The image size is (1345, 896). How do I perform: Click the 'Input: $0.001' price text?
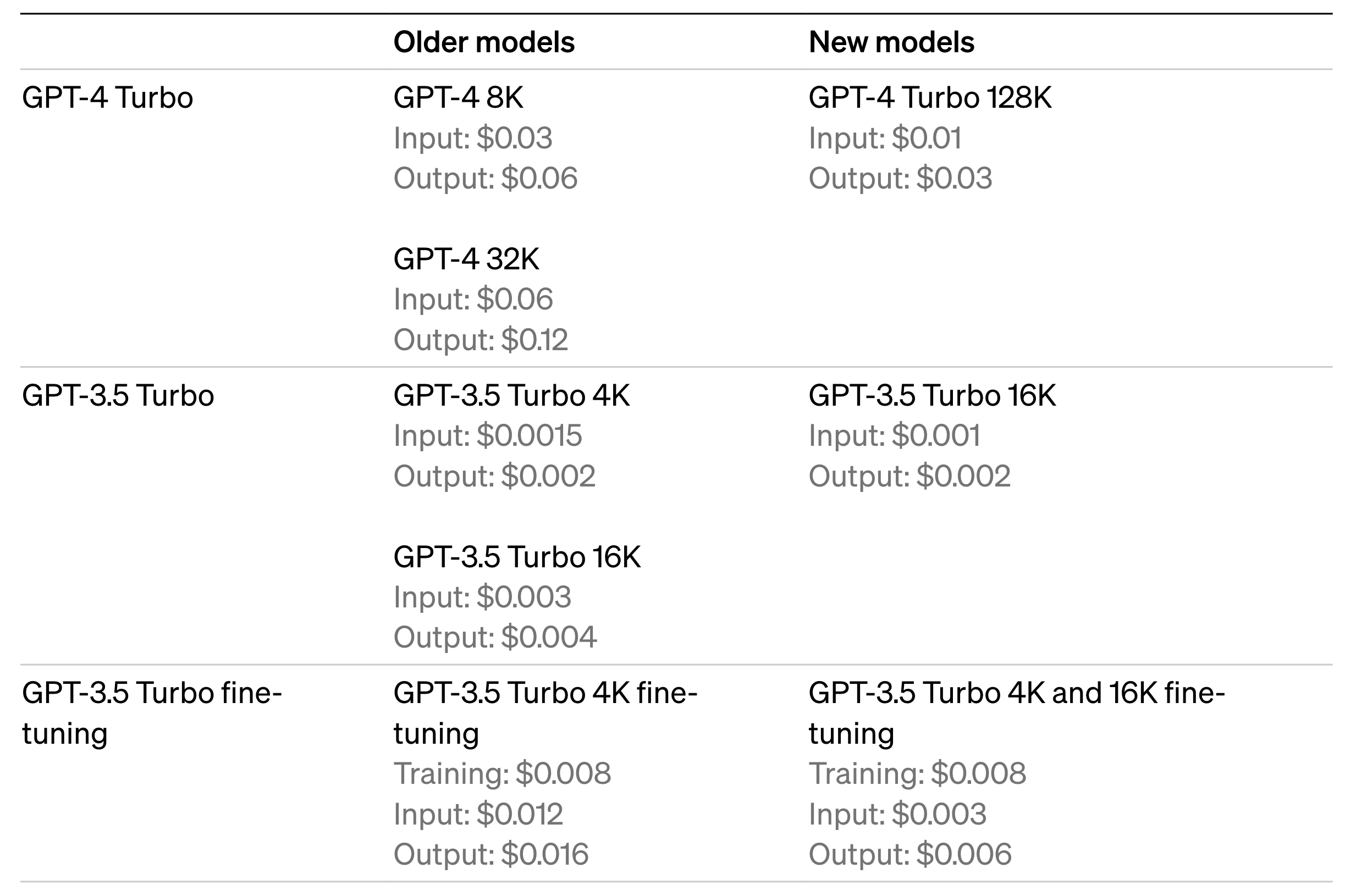[x=894, y=435]
